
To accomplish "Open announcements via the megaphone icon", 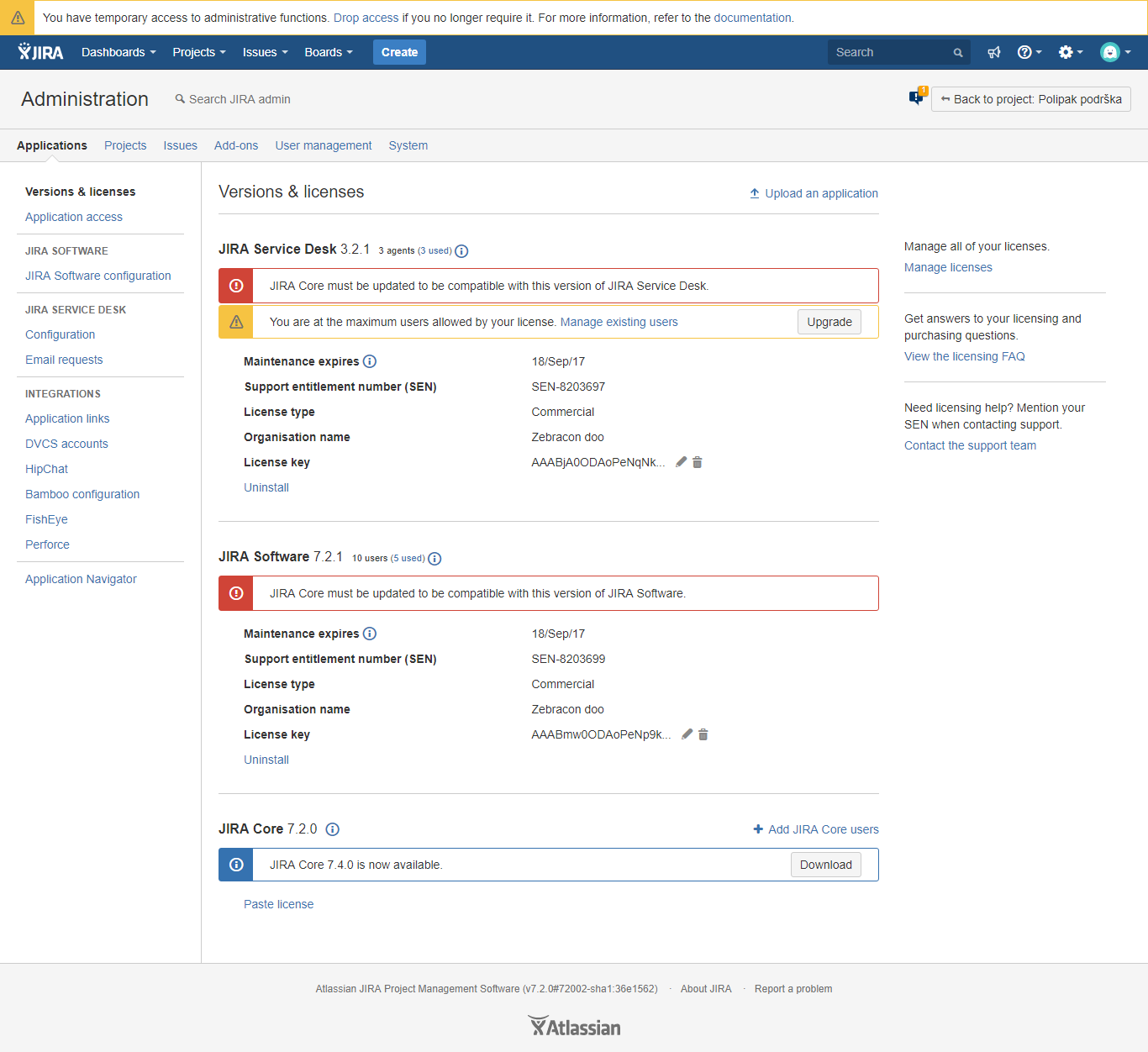I will click(994, 51).
